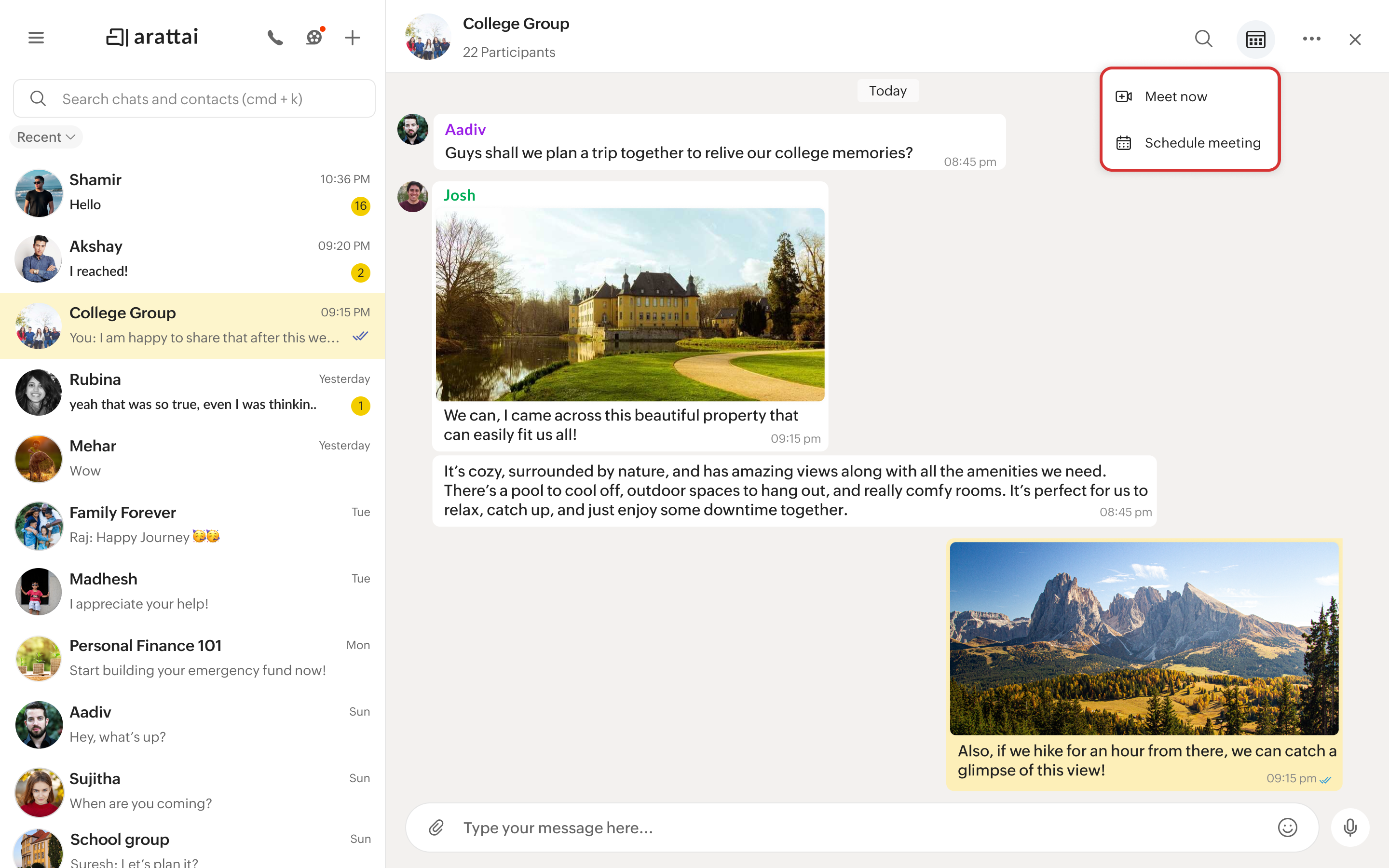
Task: Open the three-dot more options menu
Action: 1311,39
